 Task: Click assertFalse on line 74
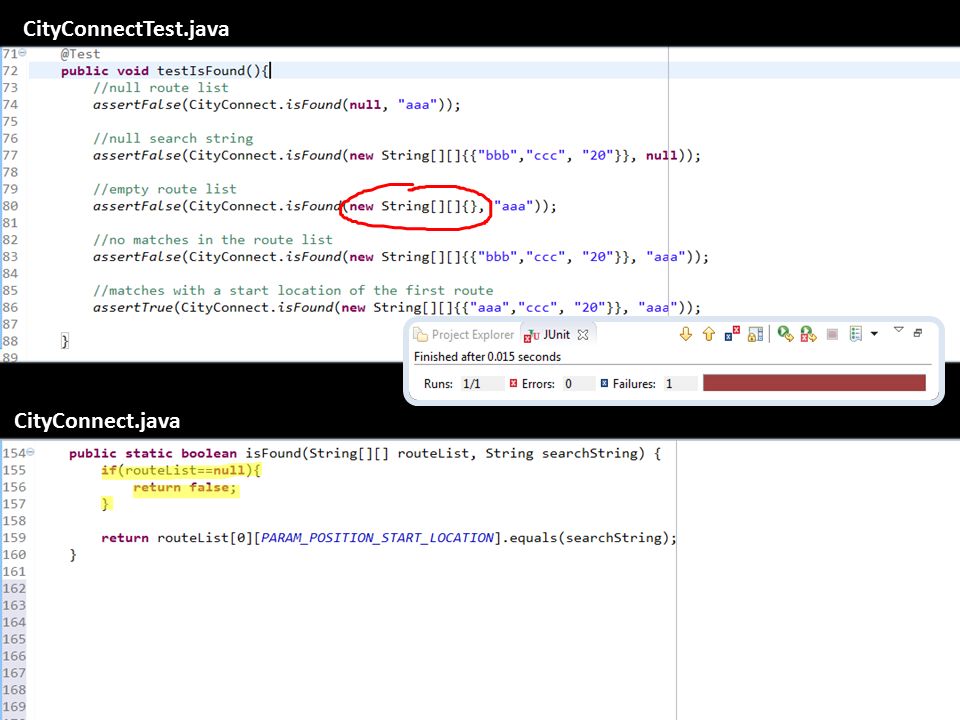(137, 105)
